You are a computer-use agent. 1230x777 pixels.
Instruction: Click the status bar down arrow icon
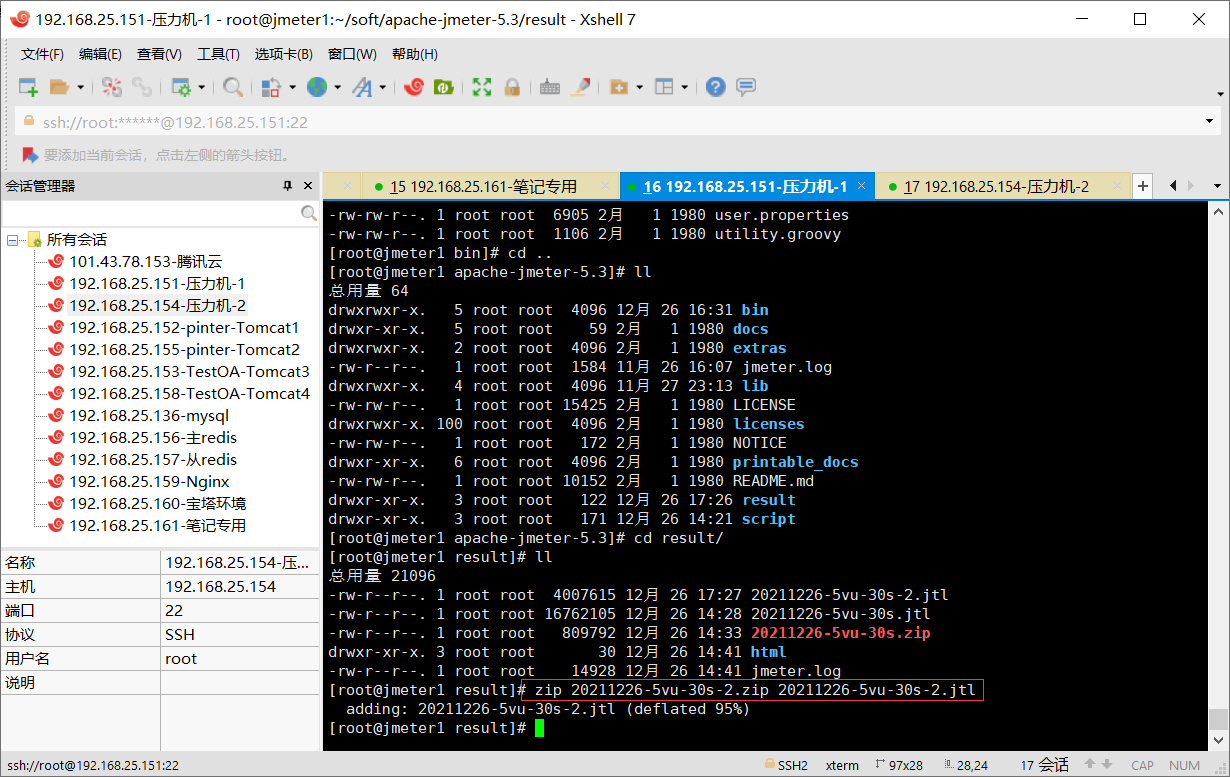point(1109,765)
